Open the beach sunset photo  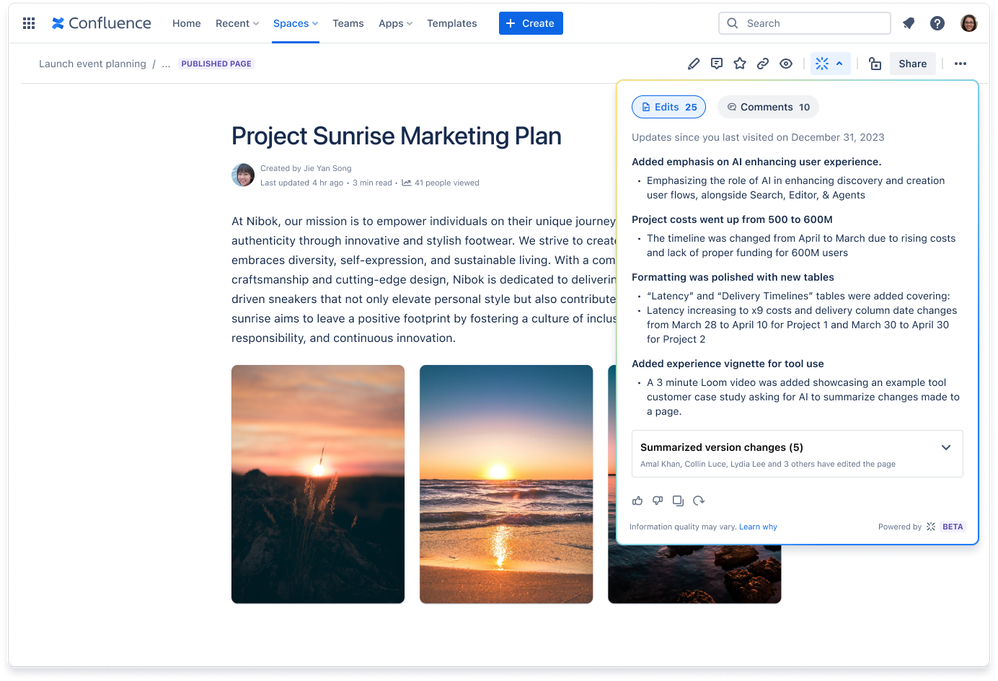point(507,484)
